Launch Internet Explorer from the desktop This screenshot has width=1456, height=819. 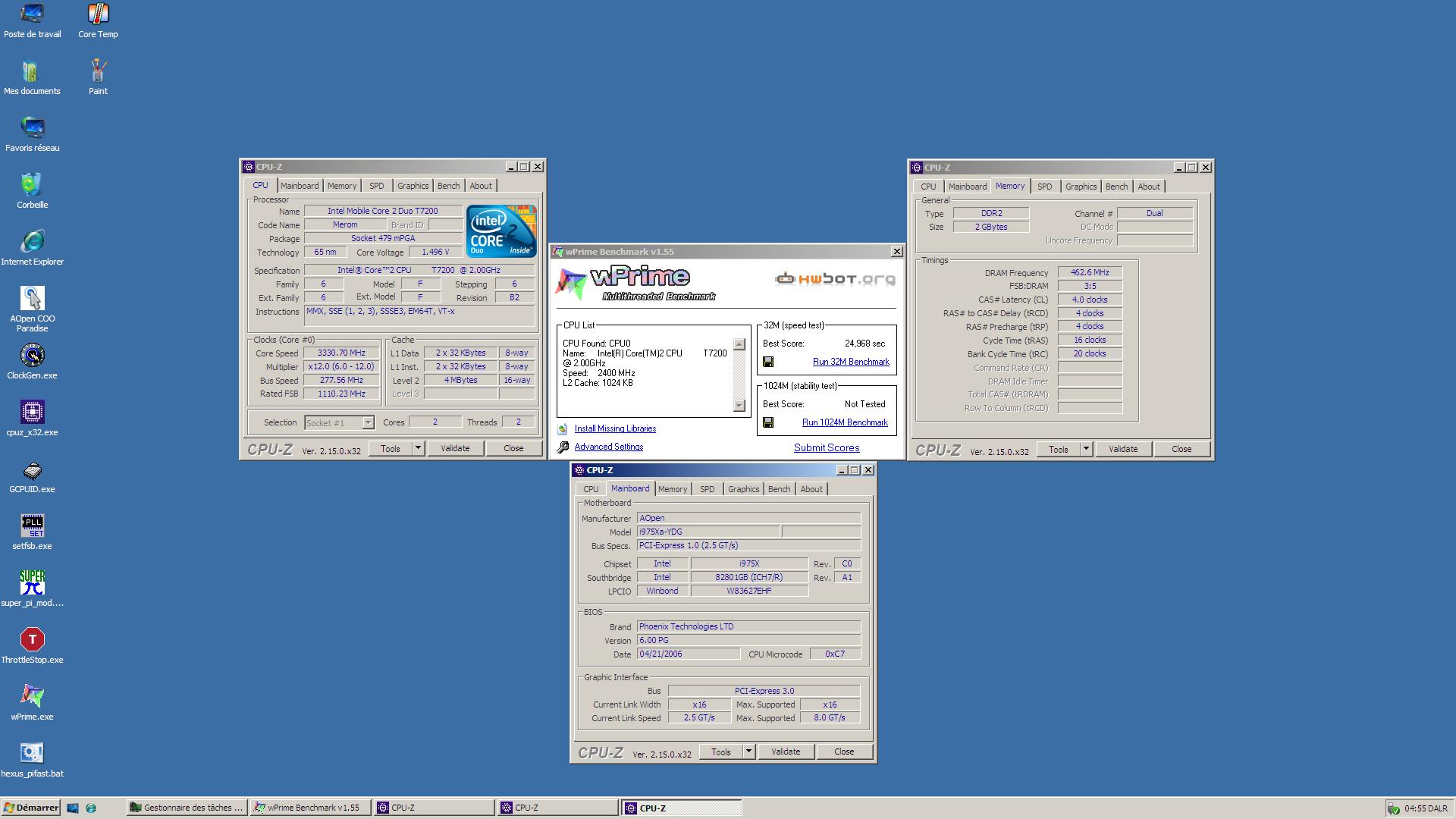point(32,248)
